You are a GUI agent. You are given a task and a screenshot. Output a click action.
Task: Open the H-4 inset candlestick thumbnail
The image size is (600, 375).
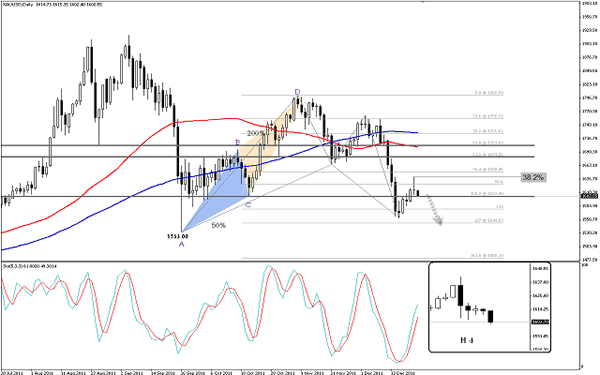[490, 307]
